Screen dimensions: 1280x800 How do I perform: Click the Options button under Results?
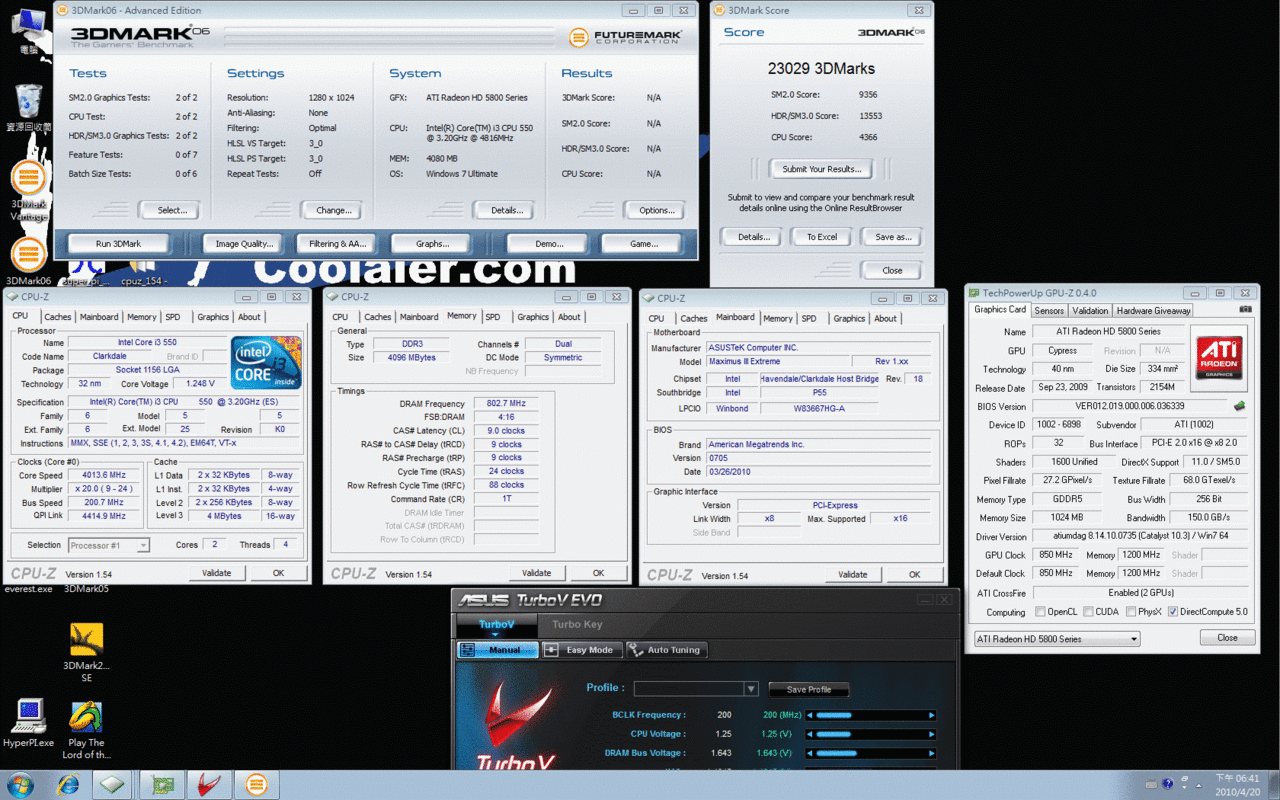(656, 210)
